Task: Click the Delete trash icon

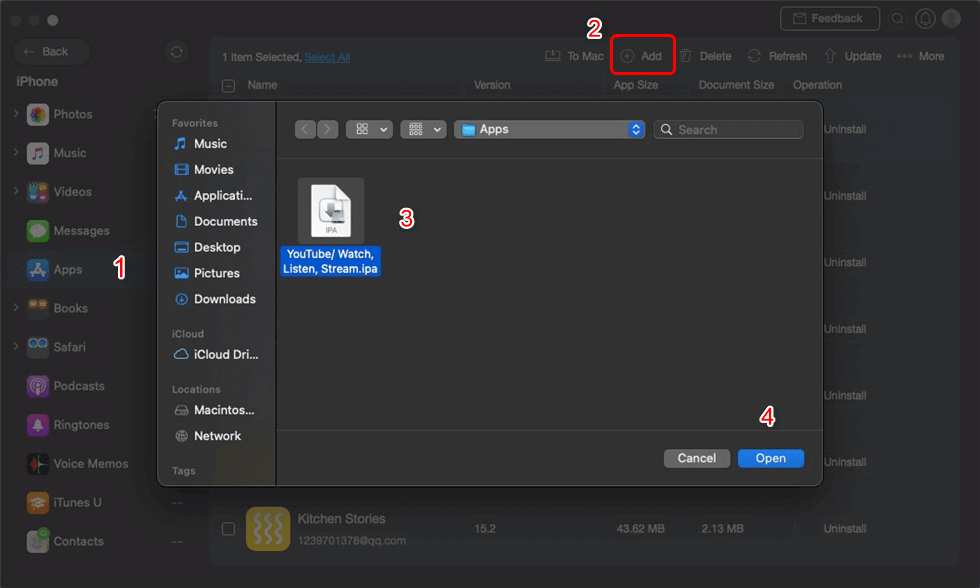Action: pyautogui.click(x=686, y=56)
